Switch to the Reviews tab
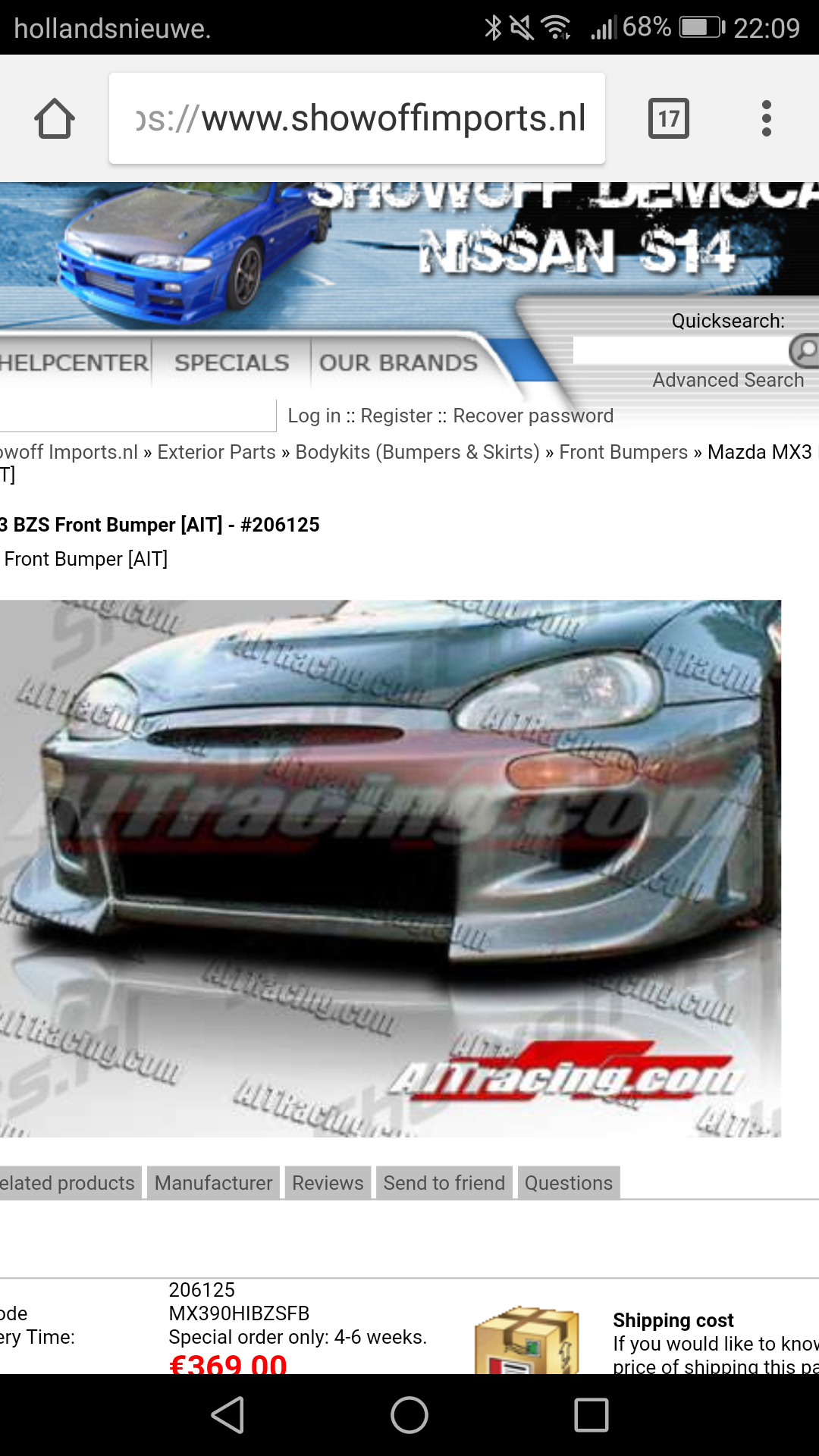 click(x=328, y=1183)
